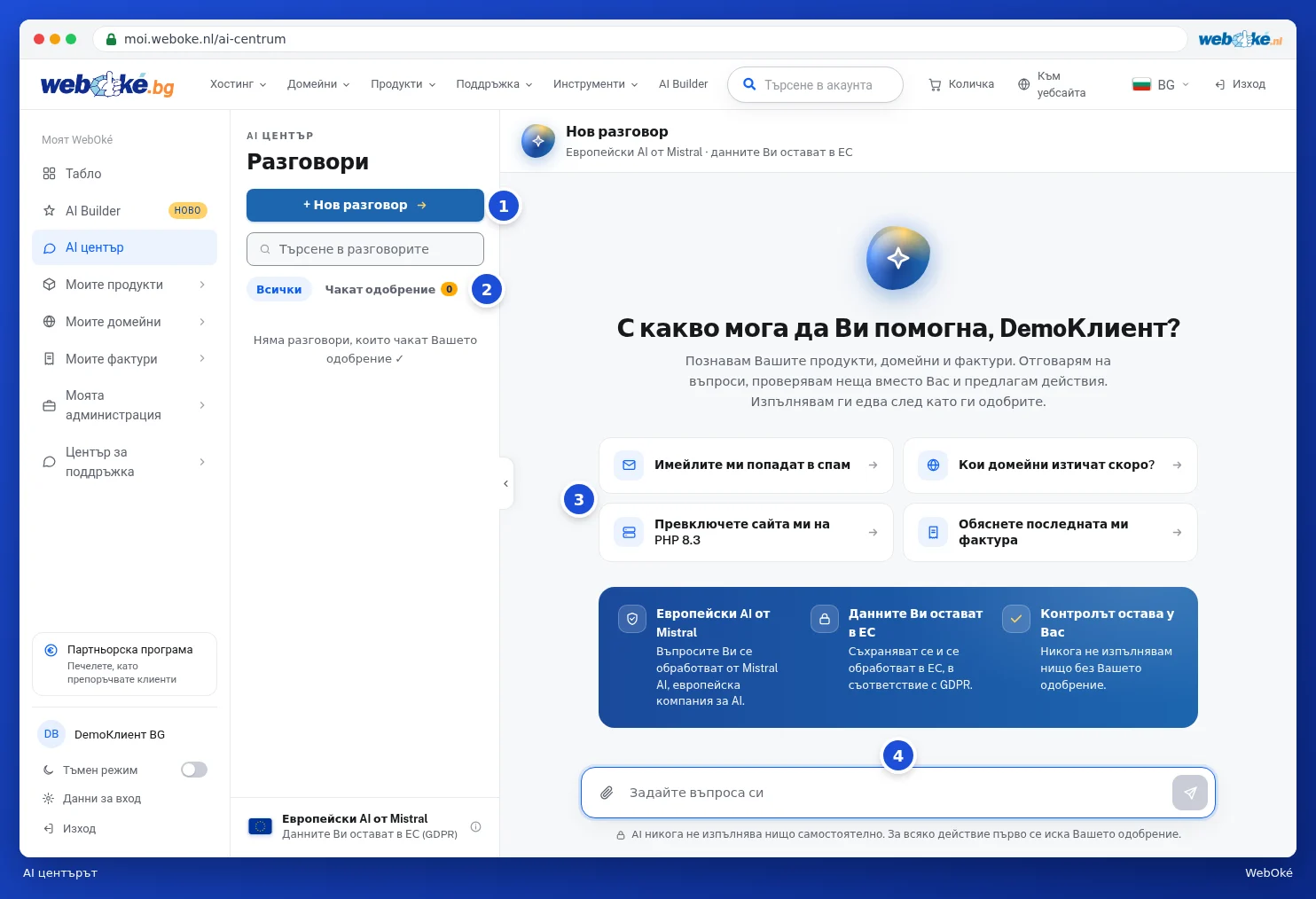Start a conversation with Нов разговор button
The height and width of the screenshot is (899, 1316).
(x=365, y=205)
